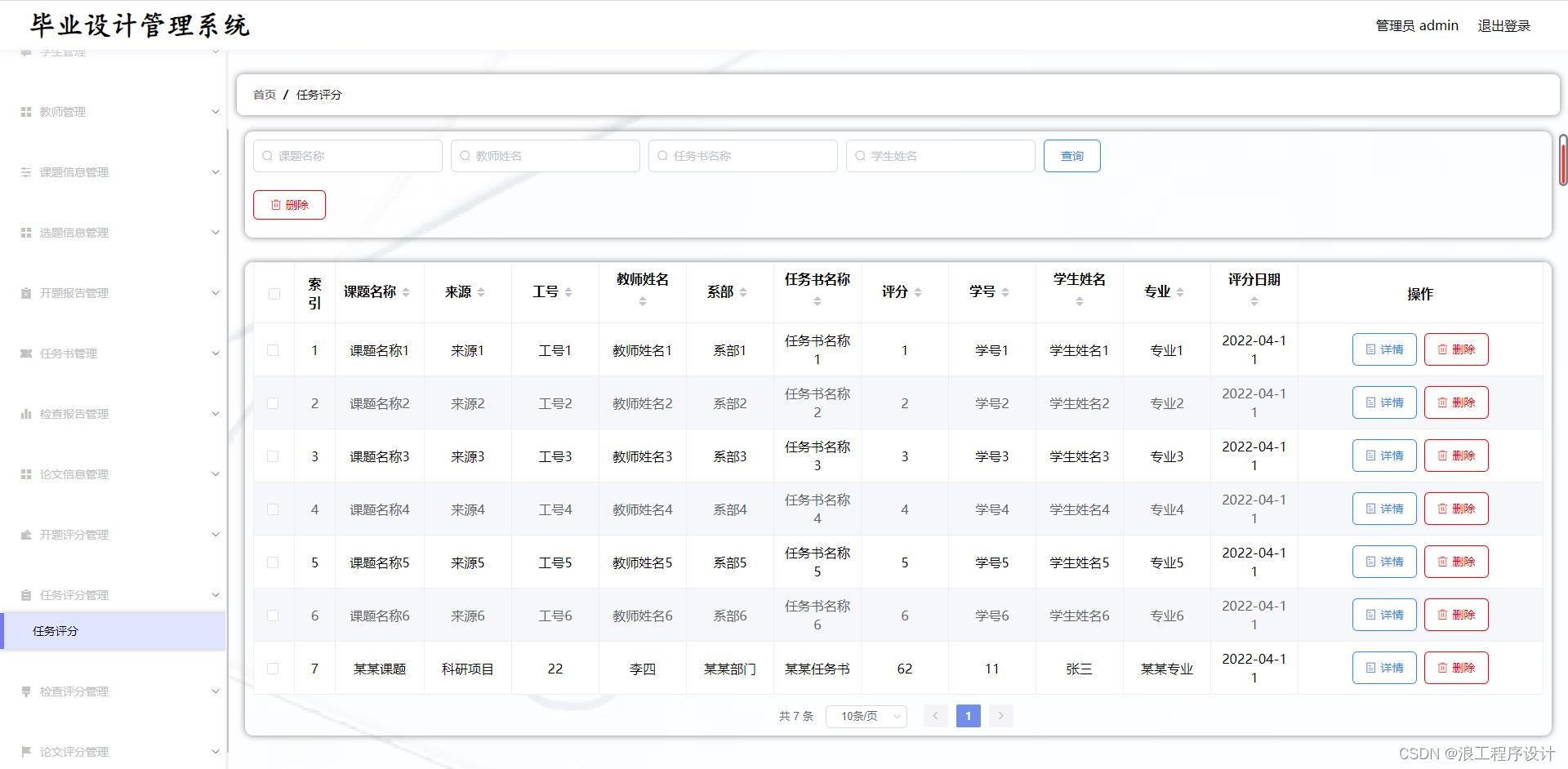Image resolution: width=1568 pixels, height=769 pixels.
Task: Expand 选题信息管理 menu chevron
Action: (x=216, y=233)
